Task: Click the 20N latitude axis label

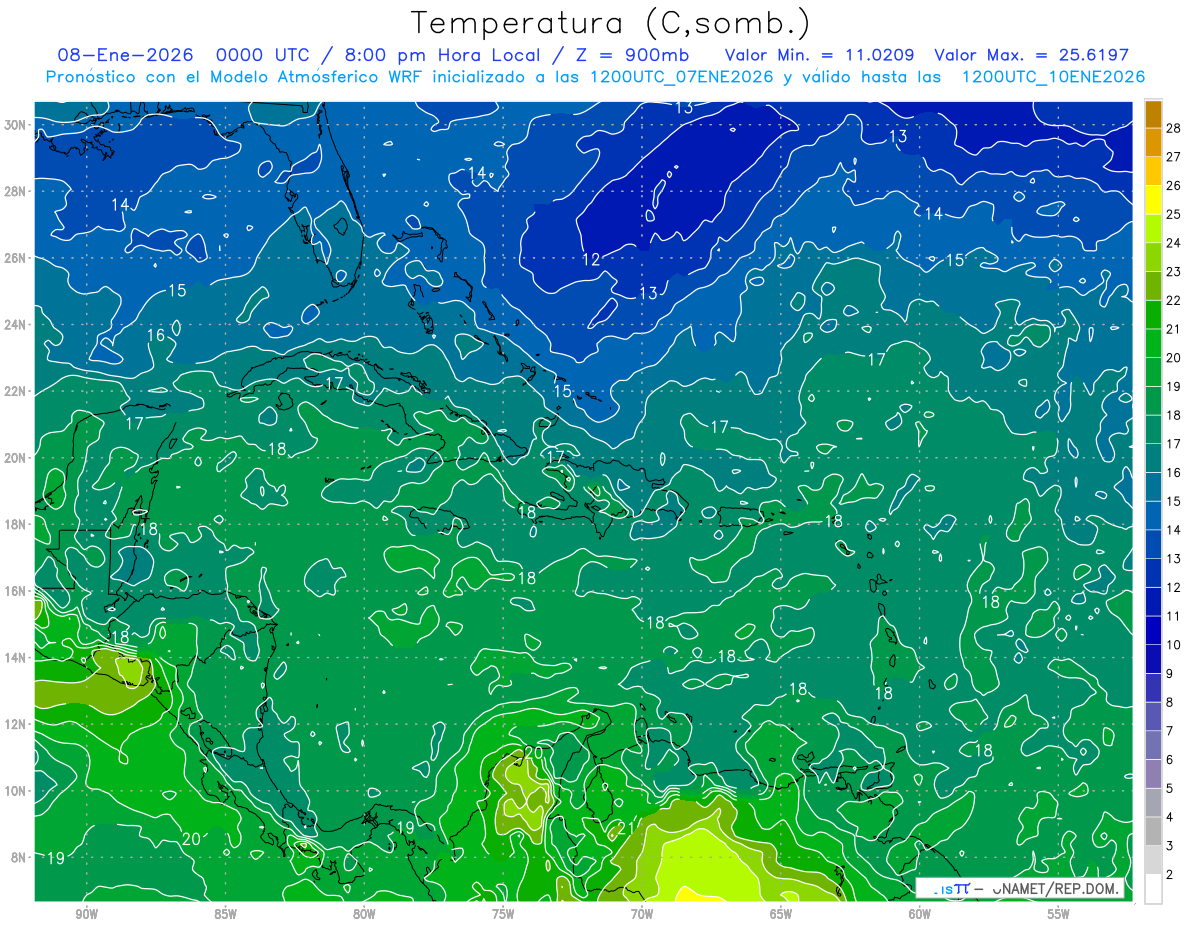Action: click(x=16, y=458)
